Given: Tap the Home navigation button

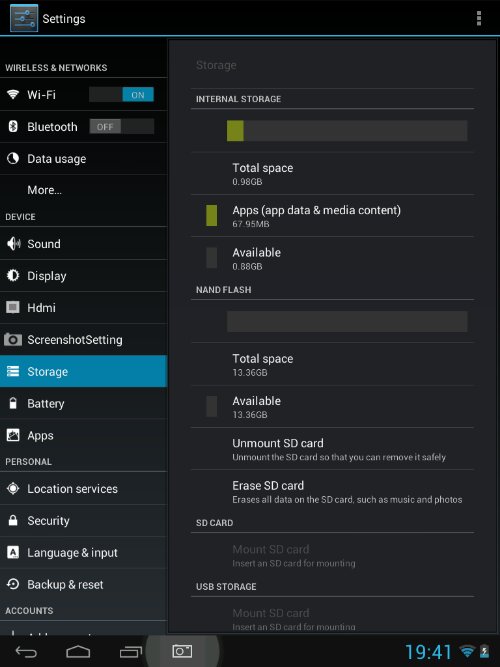Looking at the screenshot, I should click(78, 652).
